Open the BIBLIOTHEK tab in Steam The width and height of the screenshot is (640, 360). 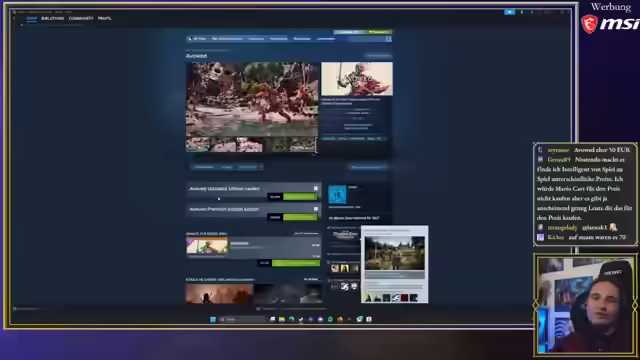point(52,18)
